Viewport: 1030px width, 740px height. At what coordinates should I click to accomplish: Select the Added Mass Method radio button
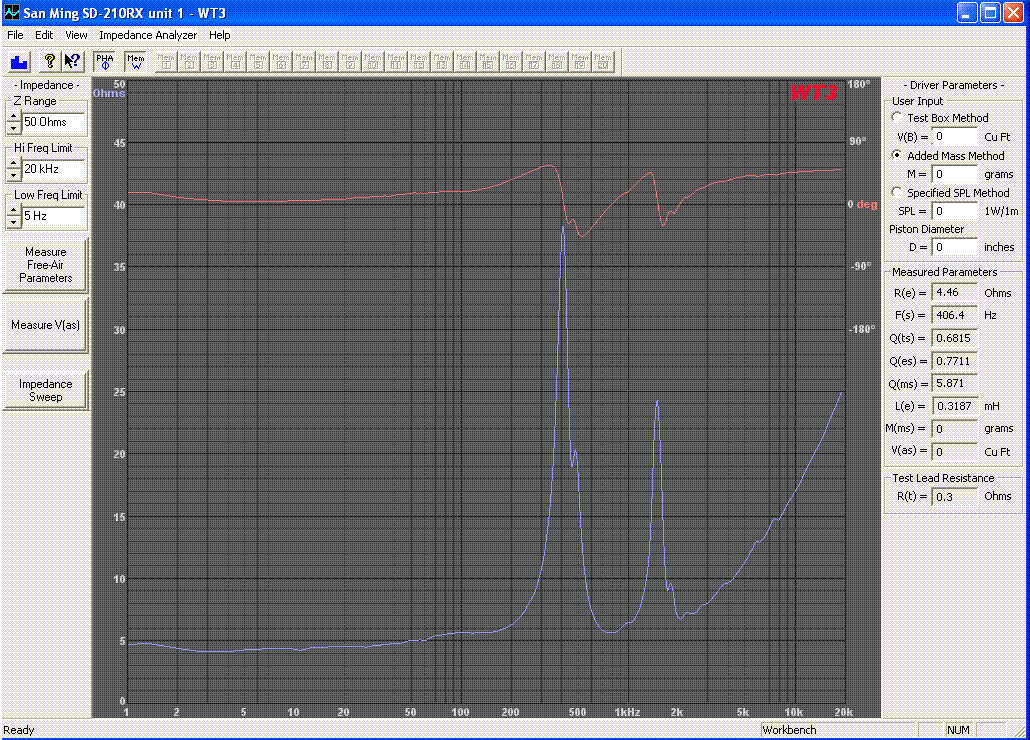click(x=897, y=155)
